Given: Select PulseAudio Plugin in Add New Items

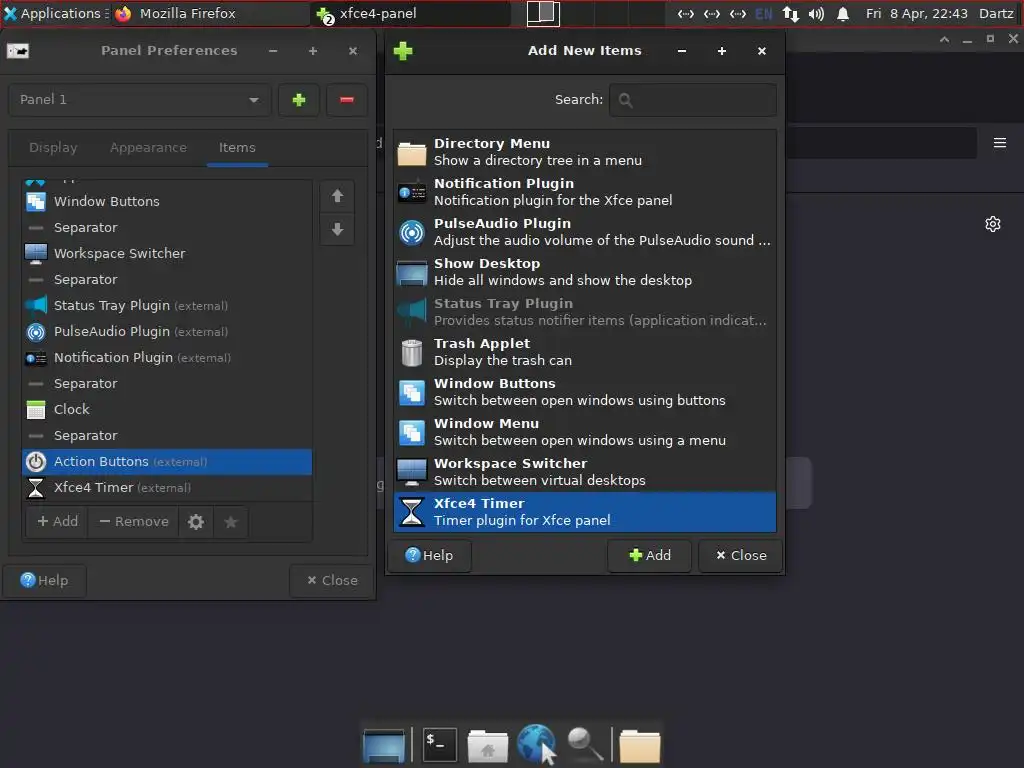Looking at the screenshot, I should [584, 232].
